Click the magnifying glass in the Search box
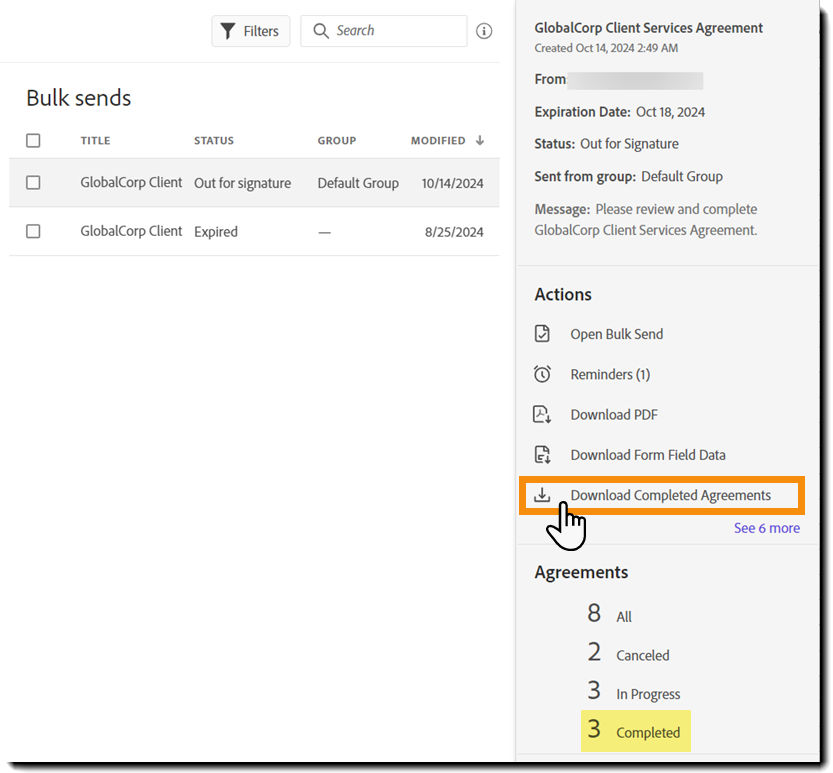The width and height of the screenshot is (833, 773). tap(320, 31)
